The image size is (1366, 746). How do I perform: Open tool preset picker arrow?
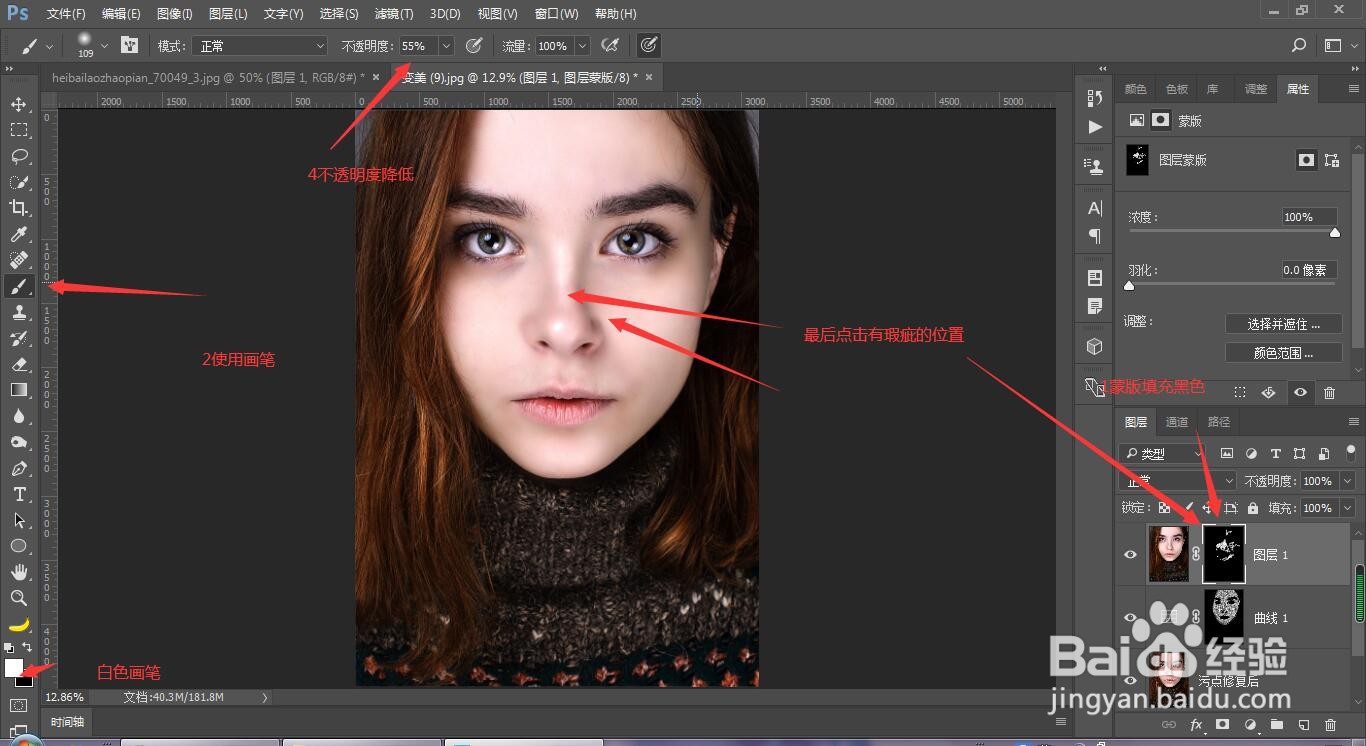click(x=49, y=46)
